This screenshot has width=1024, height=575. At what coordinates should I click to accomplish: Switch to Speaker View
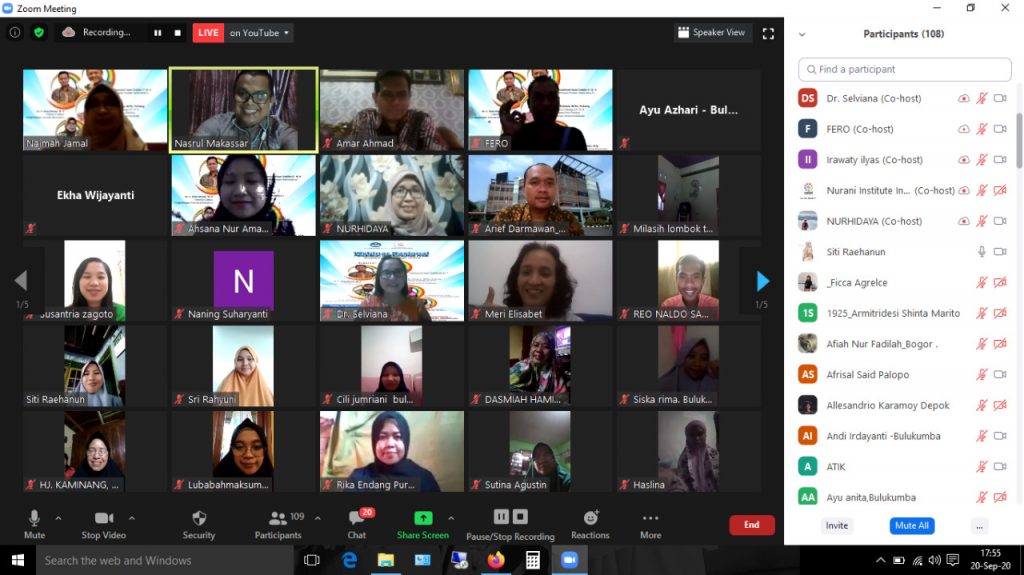(711, 33)
